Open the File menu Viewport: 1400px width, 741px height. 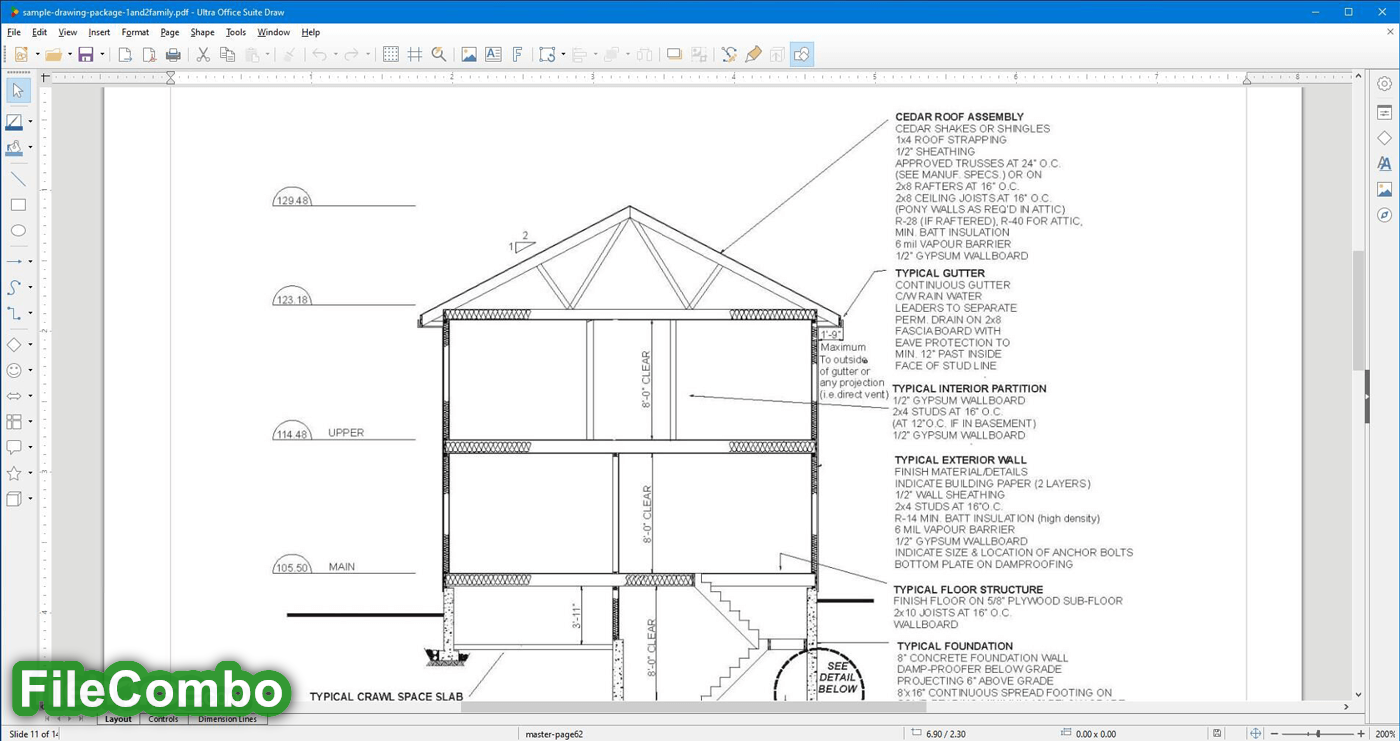[x=14, y=32]
